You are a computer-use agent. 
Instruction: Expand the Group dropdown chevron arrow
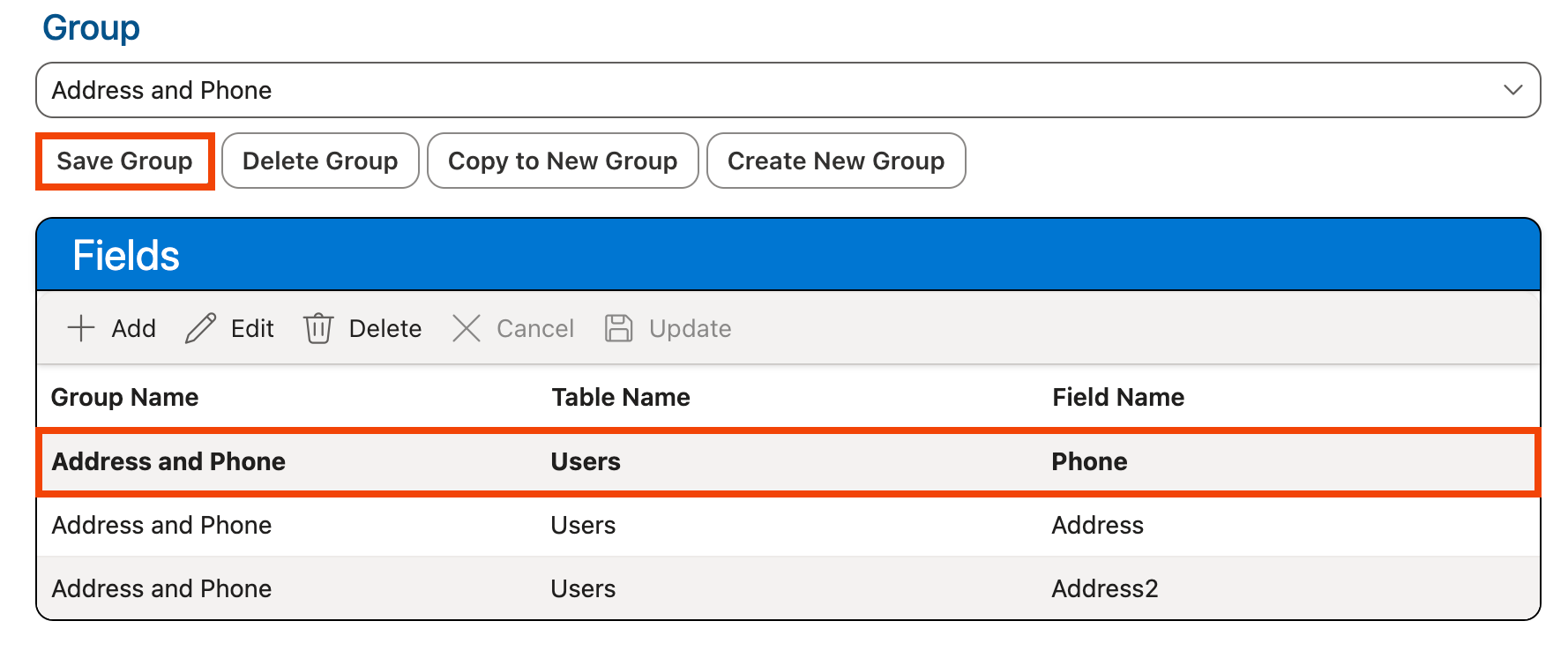pos(1512,90)
